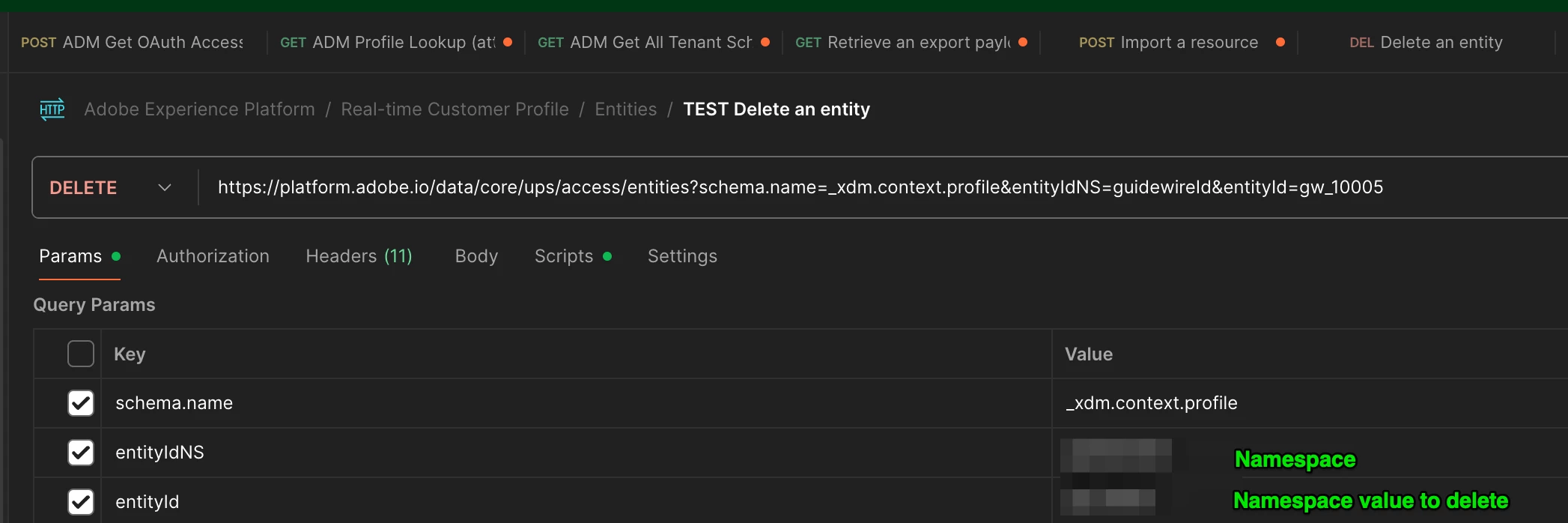Switch to ADM Get OAuth Access tab
This screenshot has width=1568, height=523.
click(x=133, y=43)
